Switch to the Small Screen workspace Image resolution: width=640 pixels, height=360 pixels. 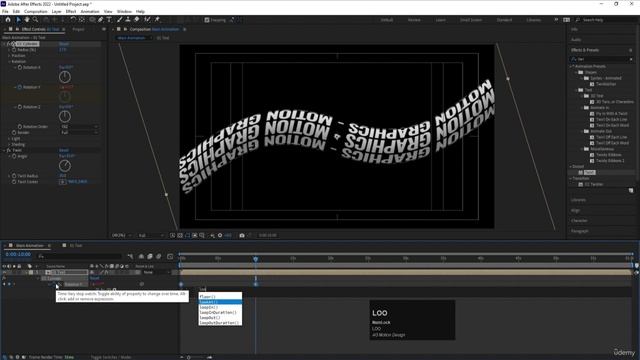click(471, 20)
